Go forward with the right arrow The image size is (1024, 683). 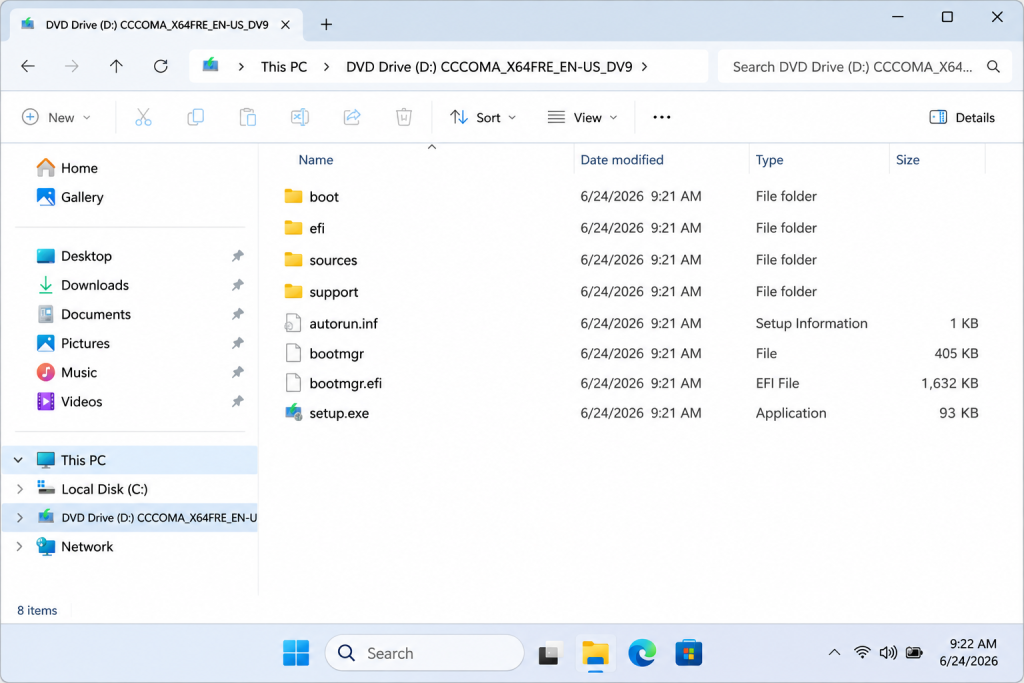72,66
